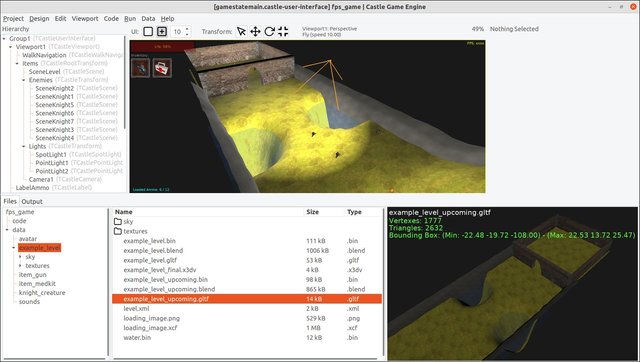Screen dimensions: 640x362
Task: Activate the scale transform tool
Action: coord(283,31)
